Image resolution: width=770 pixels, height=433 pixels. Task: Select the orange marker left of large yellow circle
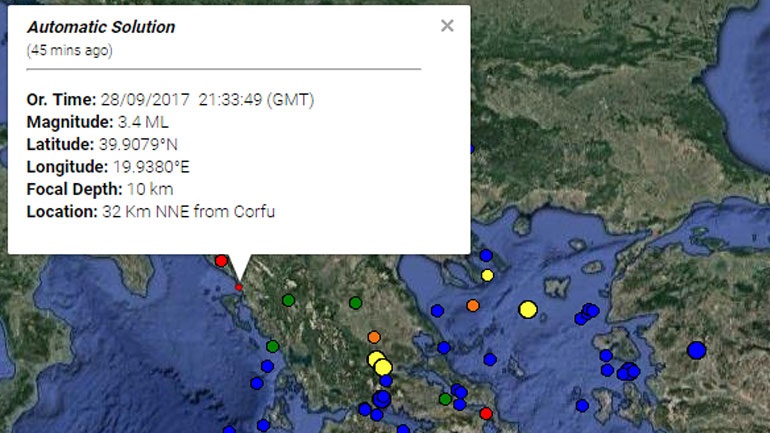(x=473, y=306)
